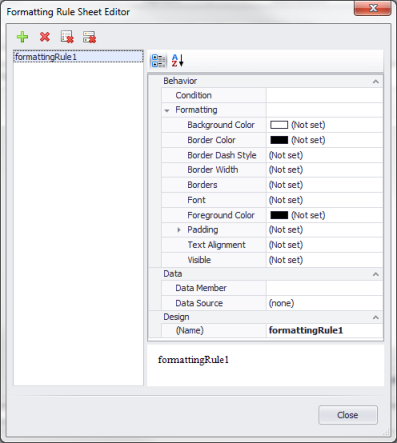Click the Background Color swatch

click(x=279, y=125)
